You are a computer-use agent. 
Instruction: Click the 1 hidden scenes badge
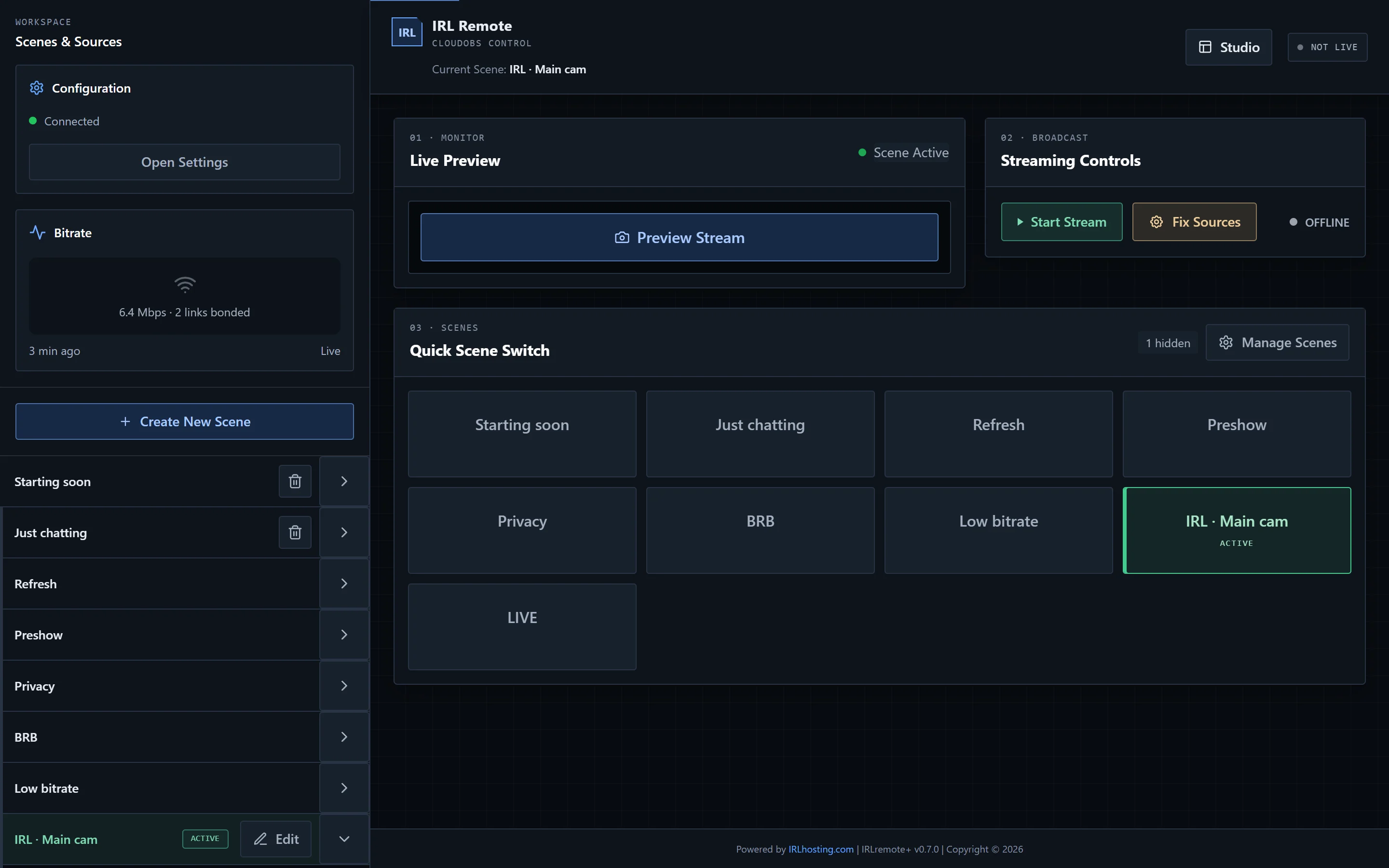[1168, 343]
